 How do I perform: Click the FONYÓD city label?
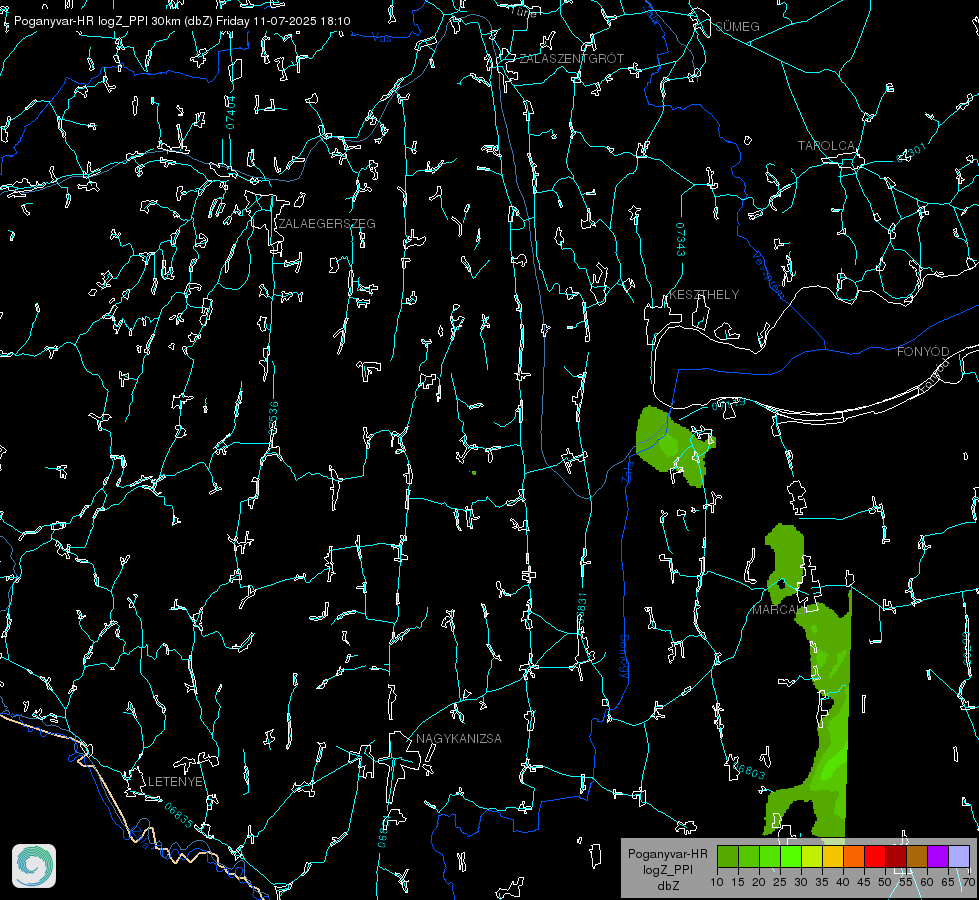tap(923, 352)
